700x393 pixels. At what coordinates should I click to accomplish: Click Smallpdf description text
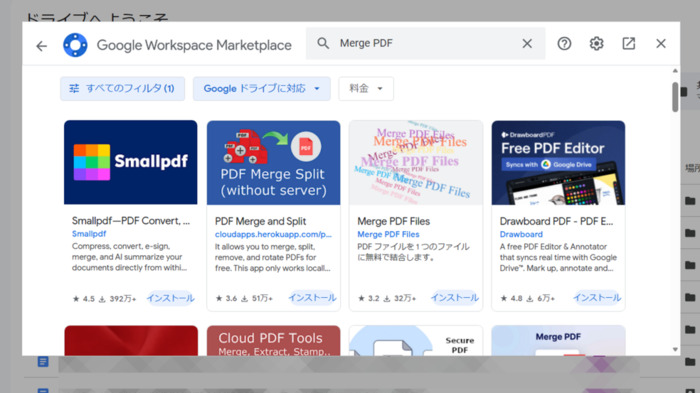tap(129, 257)
